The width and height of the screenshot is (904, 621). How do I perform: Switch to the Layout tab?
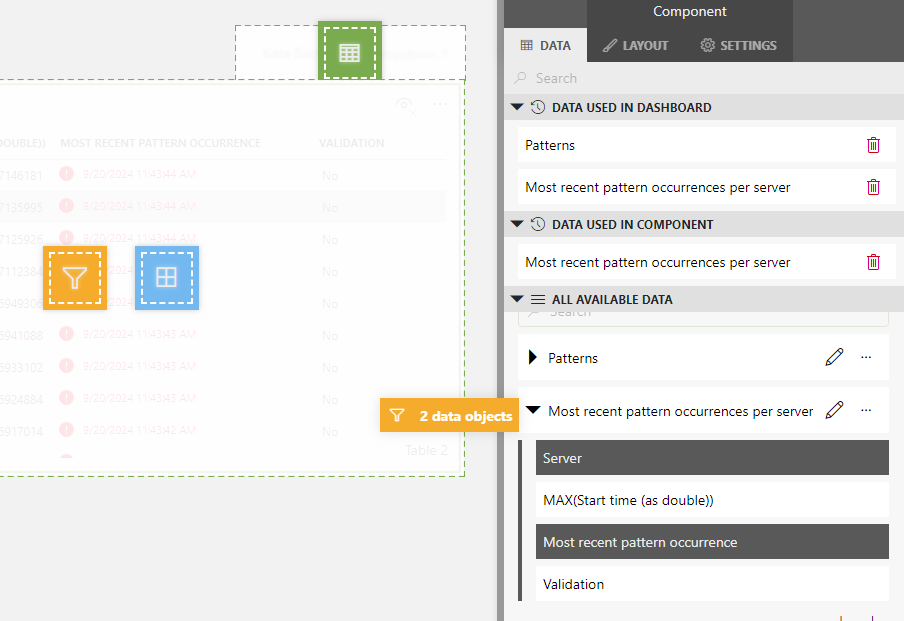tap(635, 45)
